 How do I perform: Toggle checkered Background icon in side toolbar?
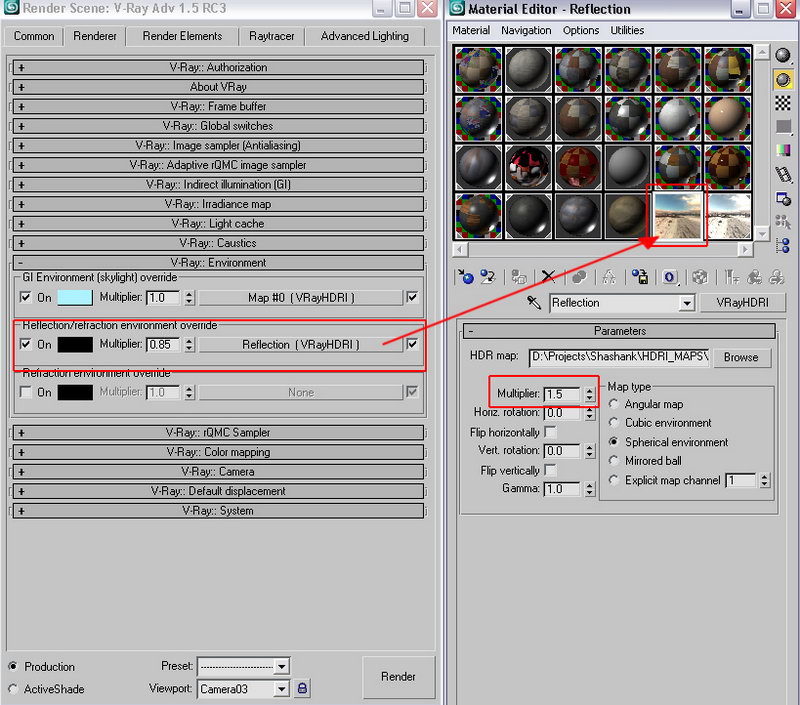coord(783,103)
